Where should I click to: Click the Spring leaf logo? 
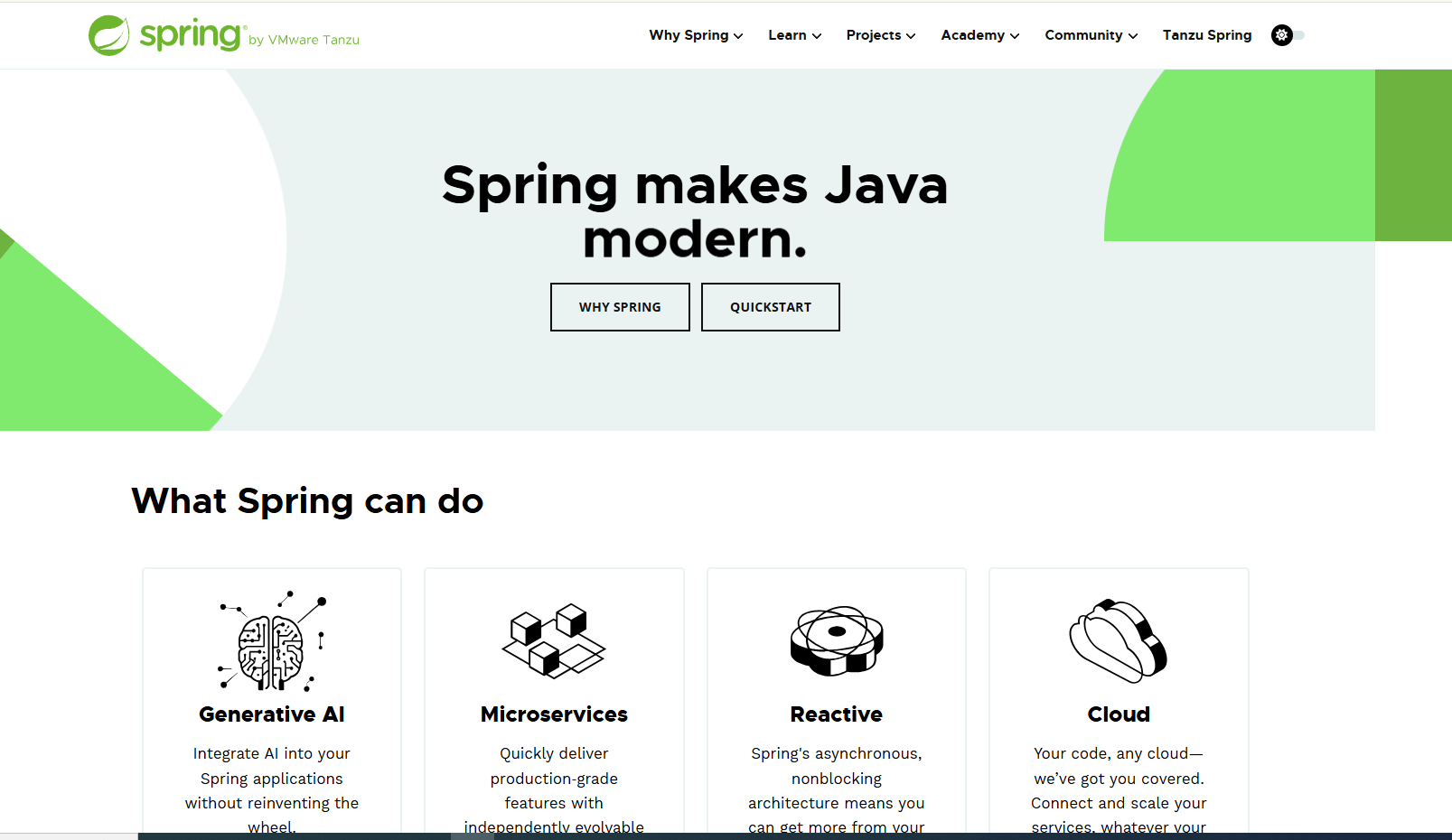(x=109, y=35)
